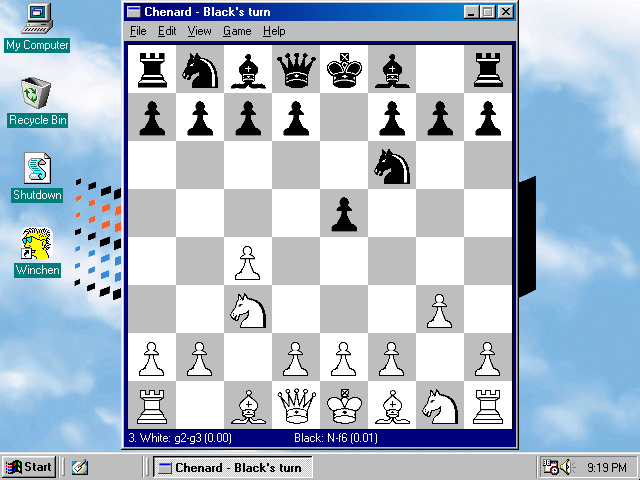Screen dimensions: 640x480
Task: Open the View menu
Action: [x=199, y=31]
